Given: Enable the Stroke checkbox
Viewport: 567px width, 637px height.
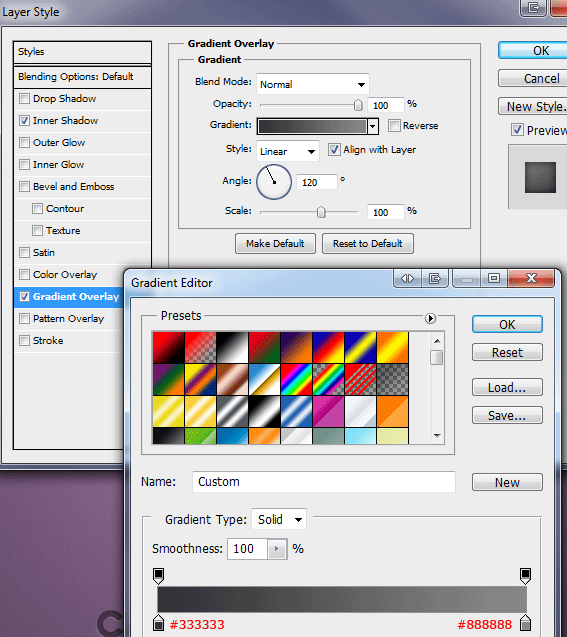Looking at the screenshot, I should [24, 340].
